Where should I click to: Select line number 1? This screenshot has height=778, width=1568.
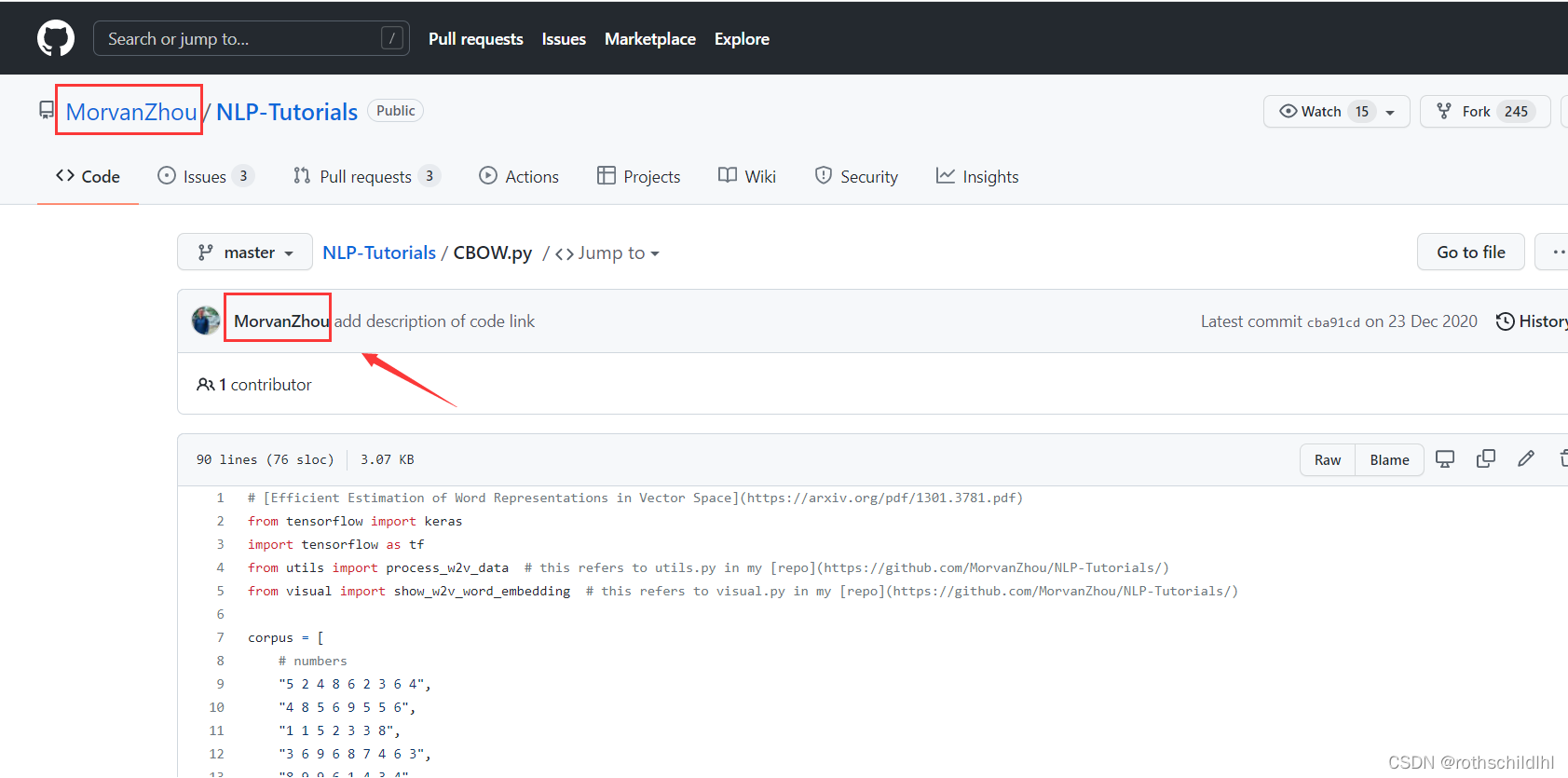220,498
